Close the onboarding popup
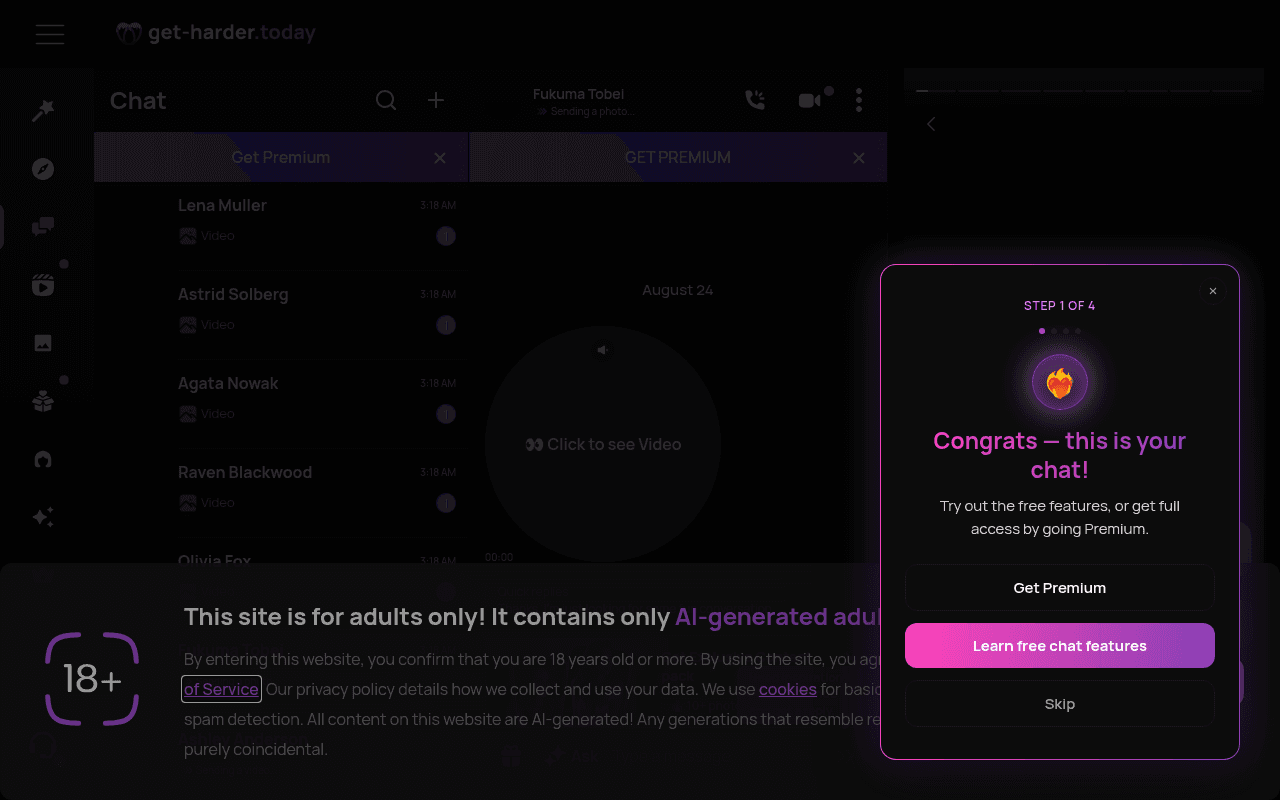1280x800 pixels. tap(1213, 291)
